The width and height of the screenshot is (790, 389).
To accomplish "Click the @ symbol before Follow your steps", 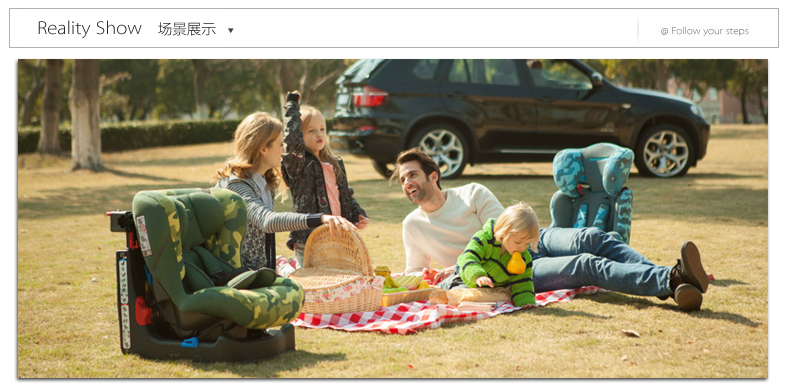I will click(x=664, y=31).
